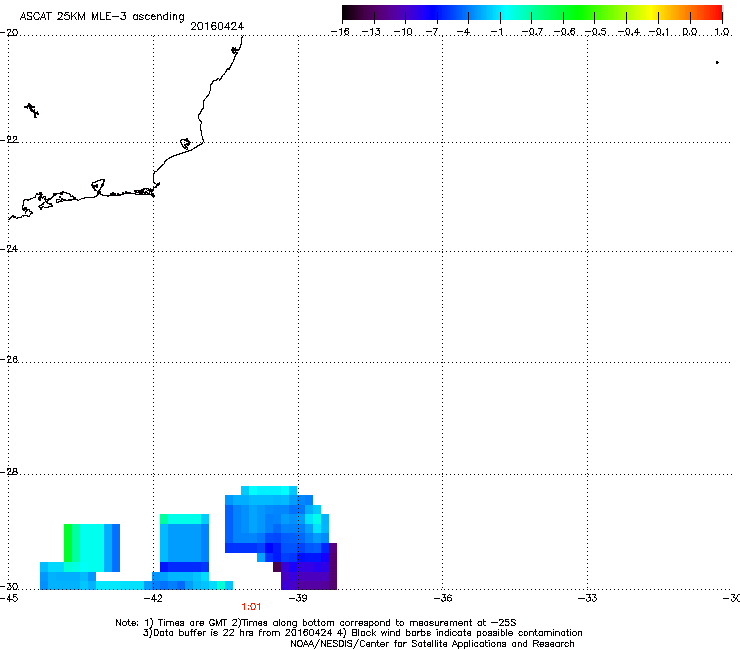Click the small island outline in upper left
The image size is (740, 650).
[32, 110]
